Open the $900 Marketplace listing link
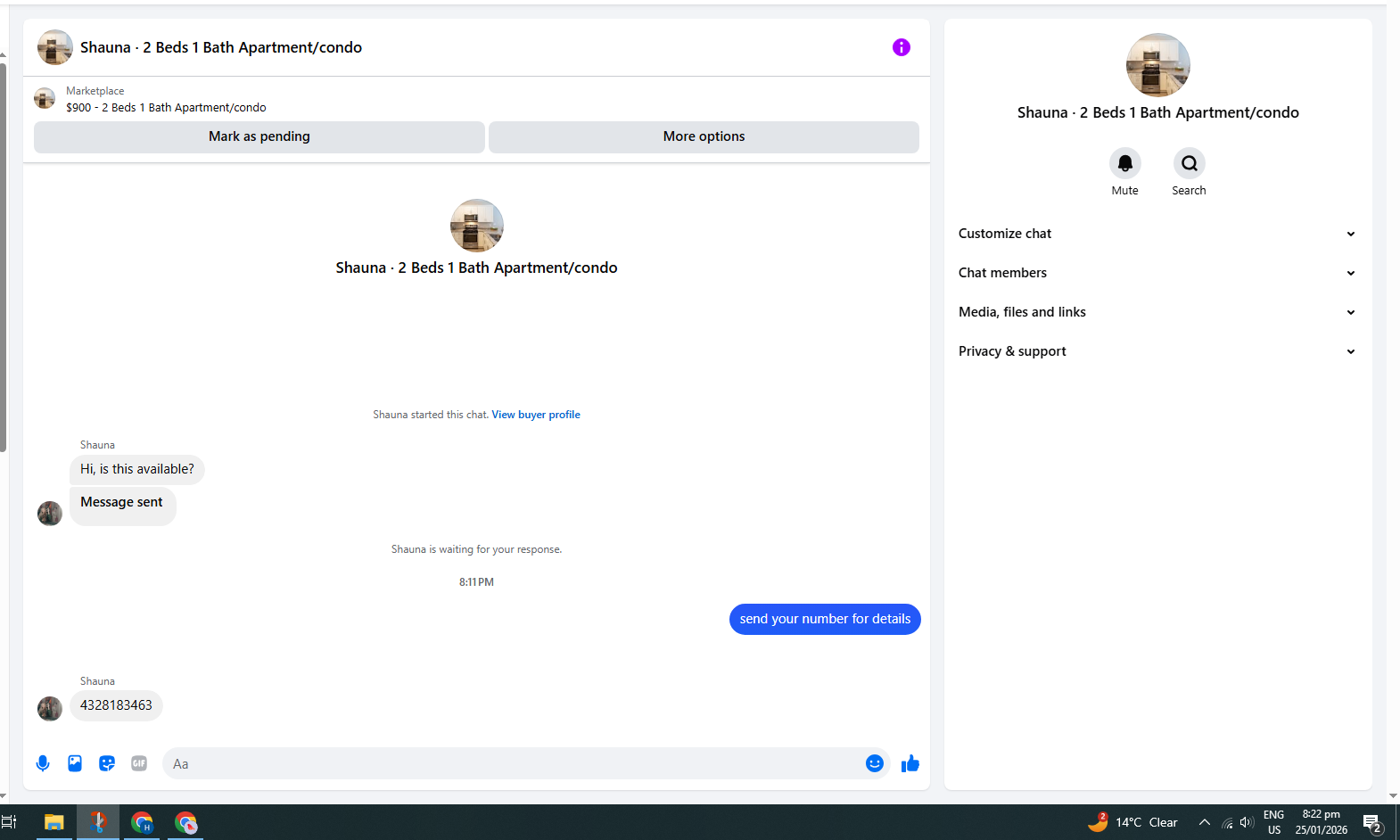Viewport: 1400px width, 840px height. click(x=166, y=108)
